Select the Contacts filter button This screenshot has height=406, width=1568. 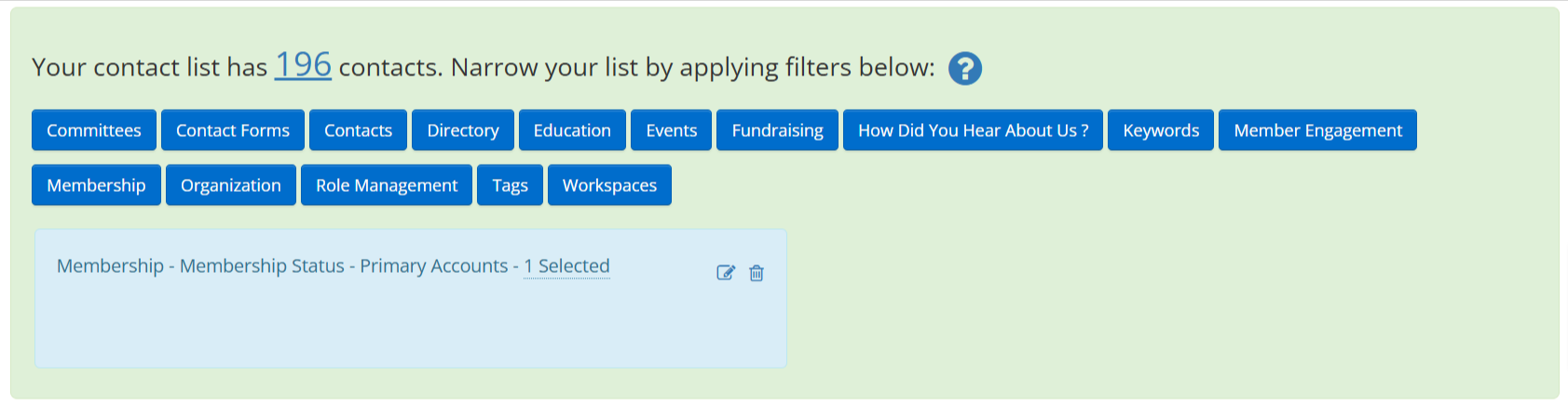[358, 130]
